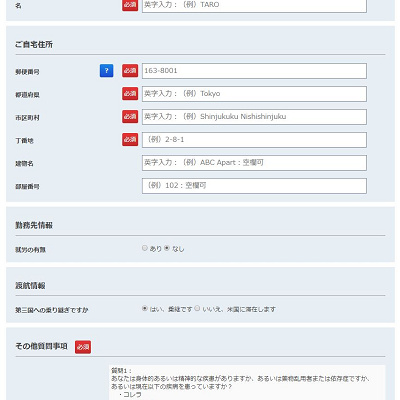
Task: Click the 部屋番号 field with 102 placeholder
Action: coord(254,186)
